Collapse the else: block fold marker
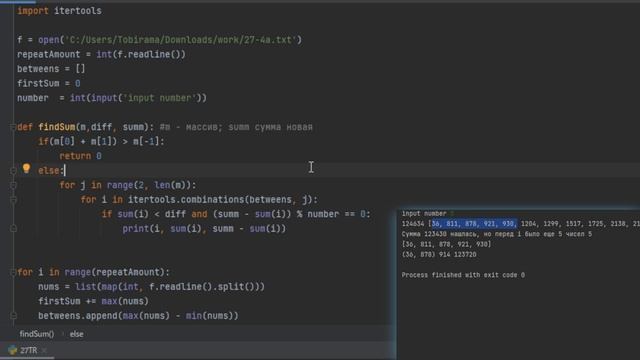Viewport: 640px width, 360px height. click(x=13, y=171)
